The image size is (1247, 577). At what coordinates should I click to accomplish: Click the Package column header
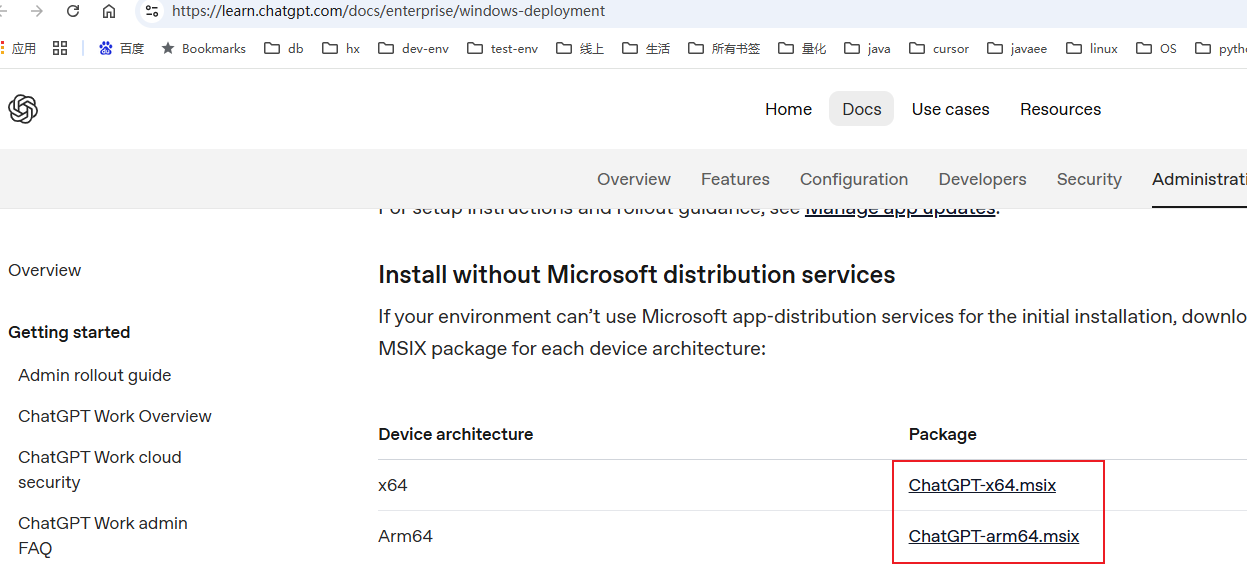tap(943, 434)
